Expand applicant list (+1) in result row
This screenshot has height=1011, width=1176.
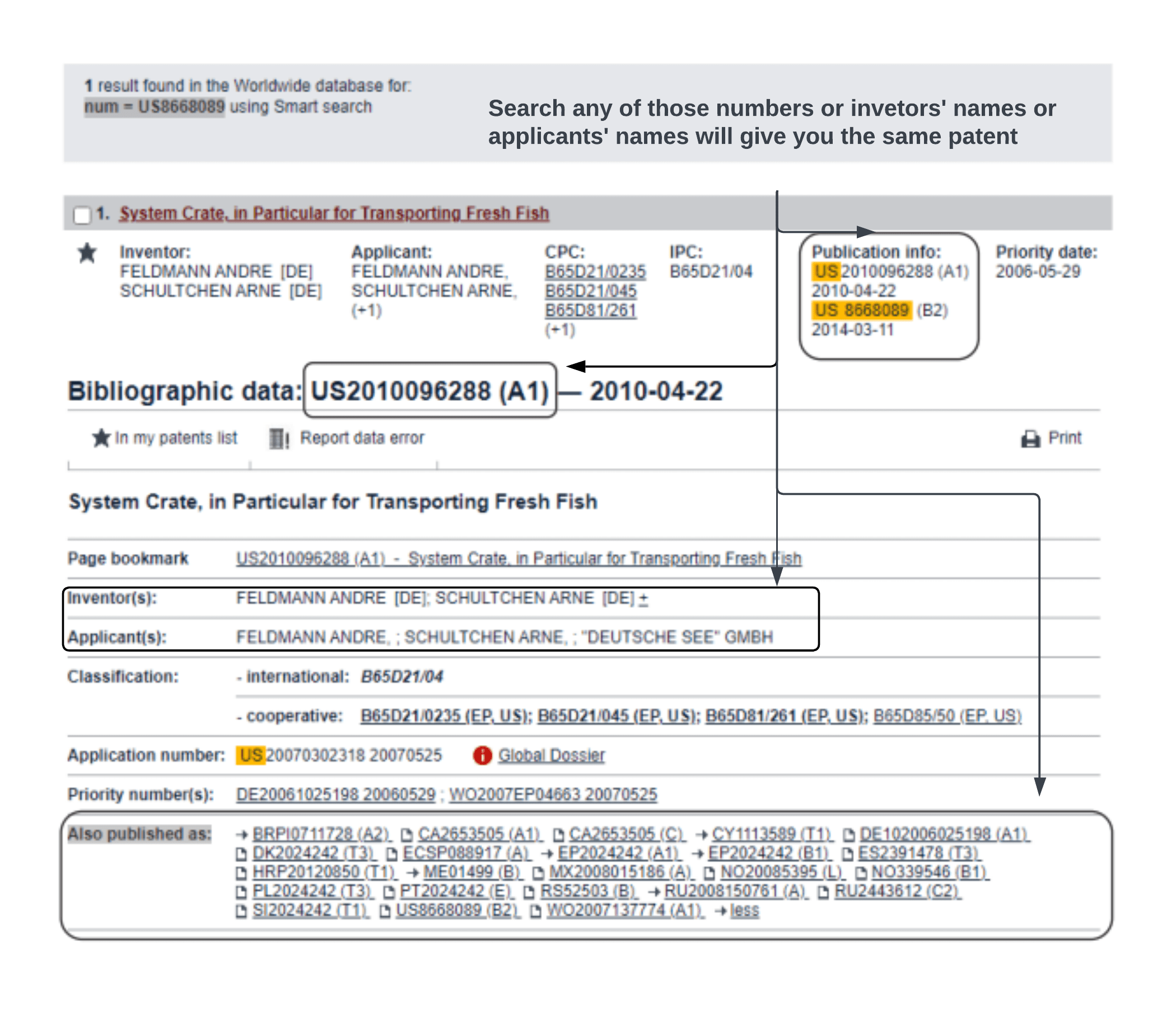(x=367, y=310)
